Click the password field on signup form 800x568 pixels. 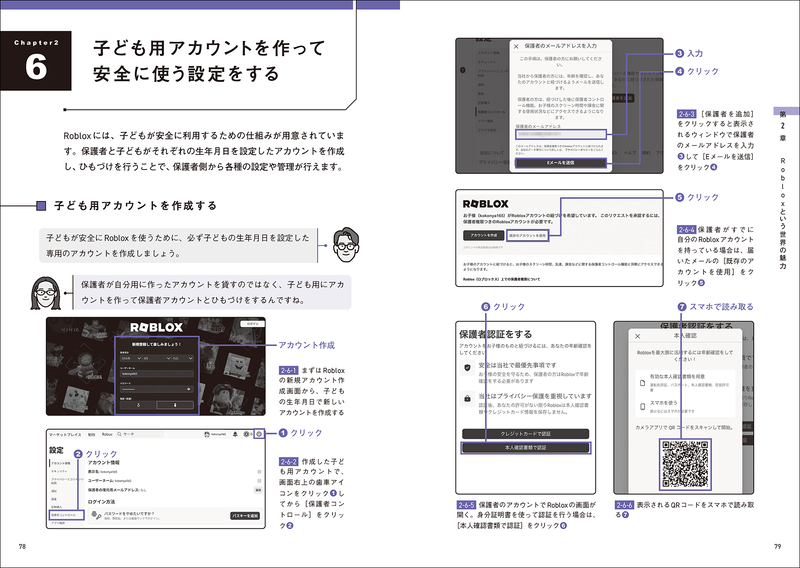157,389
